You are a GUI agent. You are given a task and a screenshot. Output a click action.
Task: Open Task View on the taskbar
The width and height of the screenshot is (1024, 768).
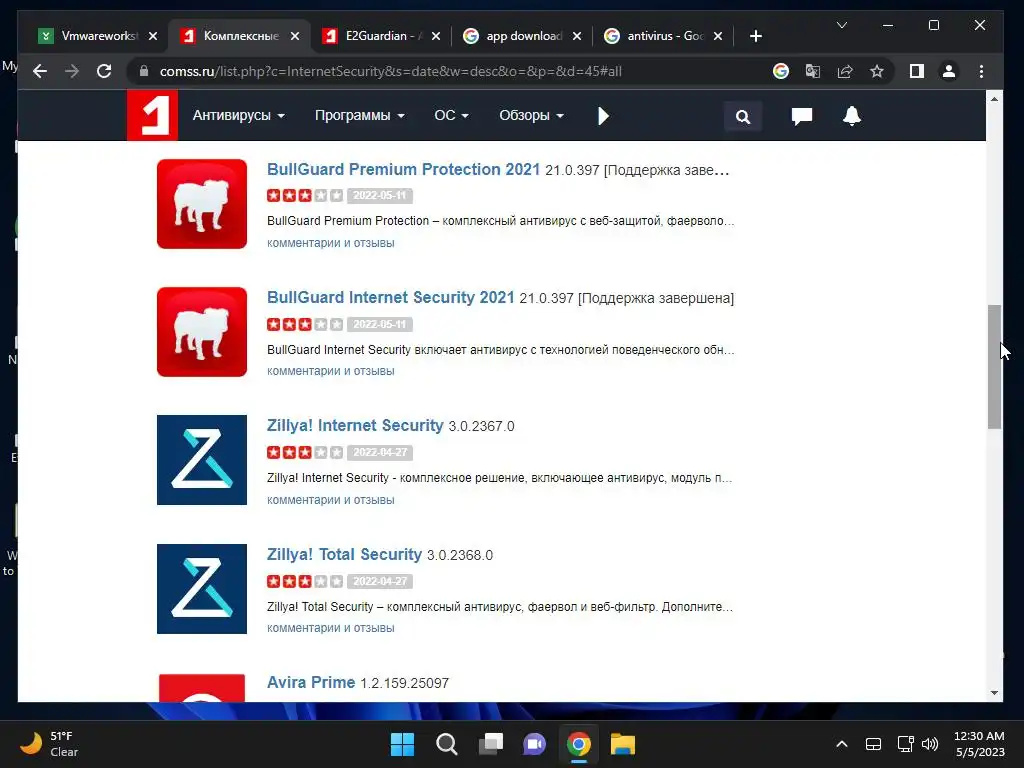(x=490, y=744)
